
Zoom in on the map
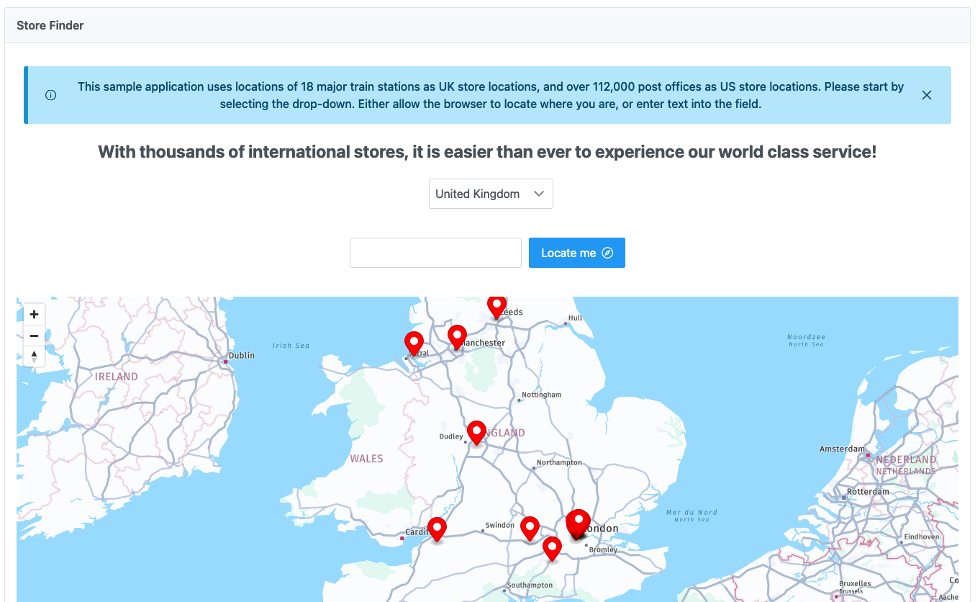(33, 313)
